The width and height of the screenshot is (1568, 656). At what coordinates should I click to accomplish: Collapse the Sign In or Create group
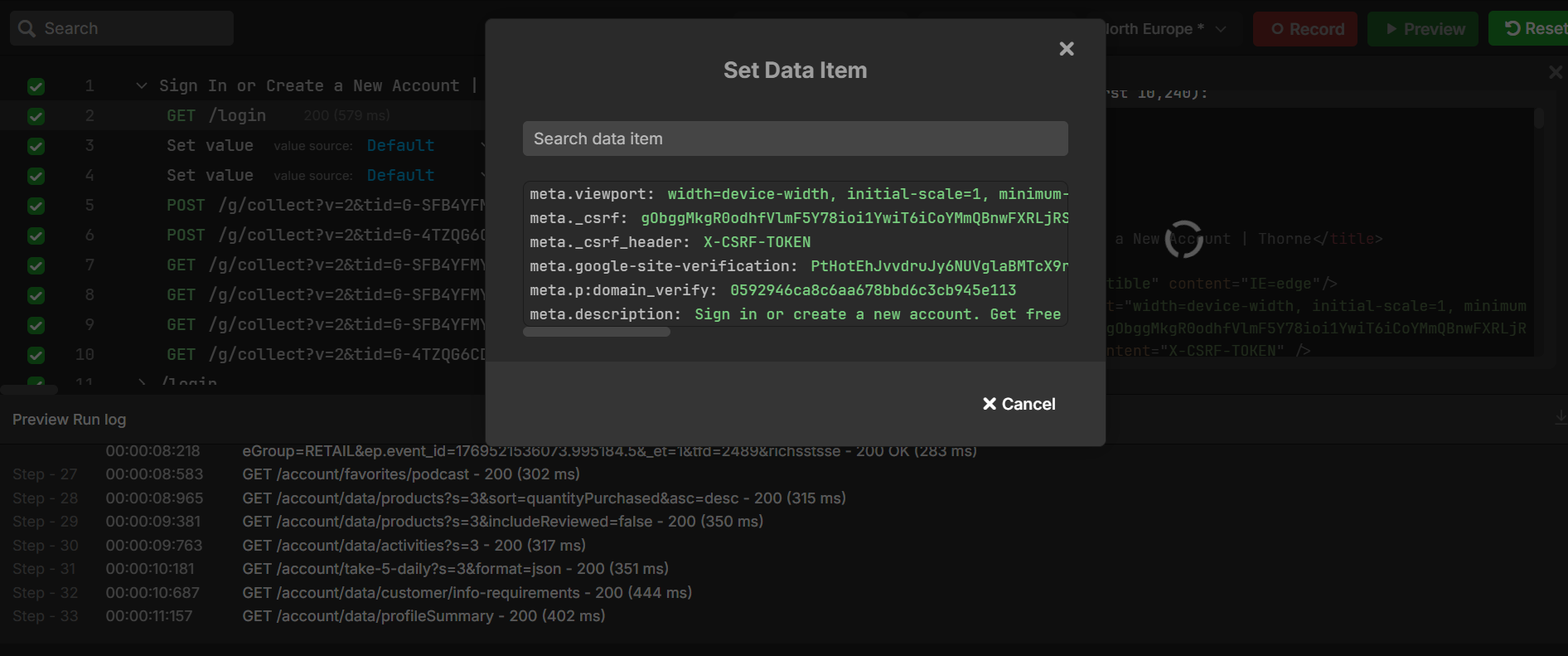point(142,86)
